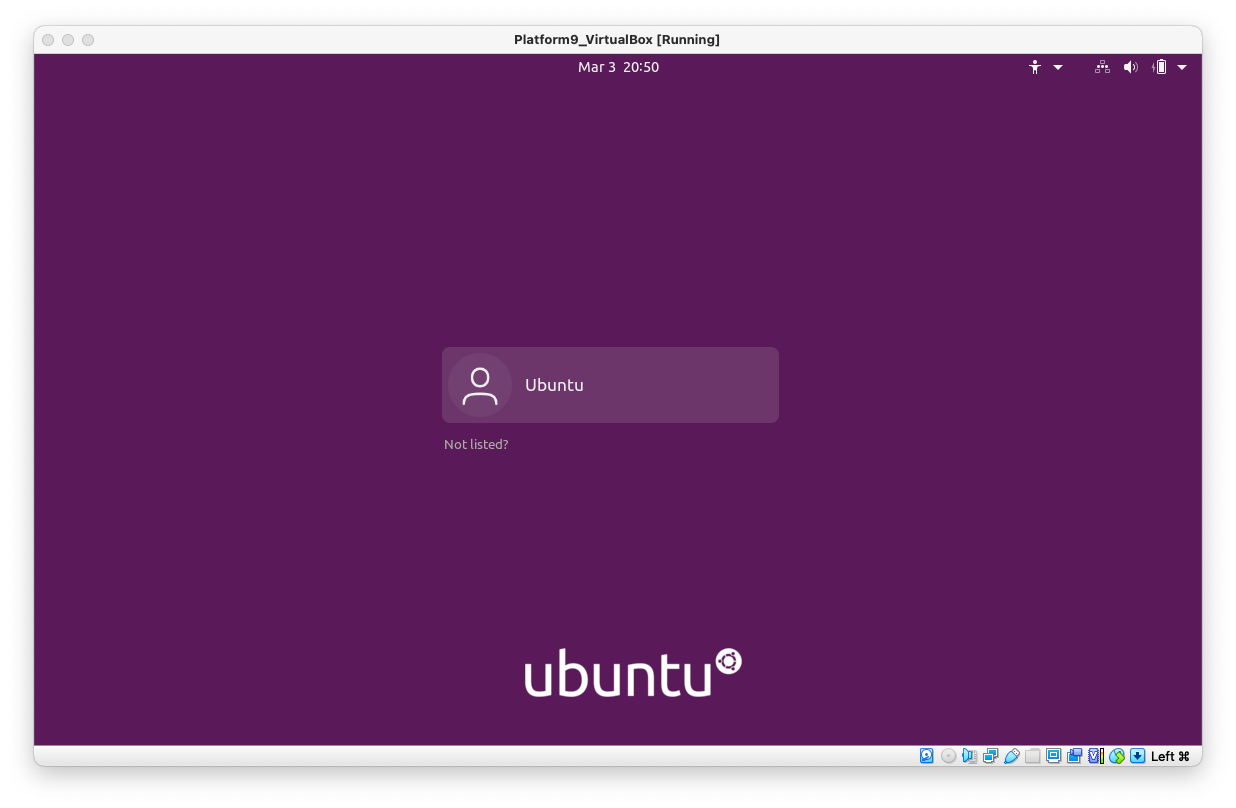Open the Mar 3 20:50 clock menu
The width and height of the screenshot is (1236, 808).
click(618, 67)
